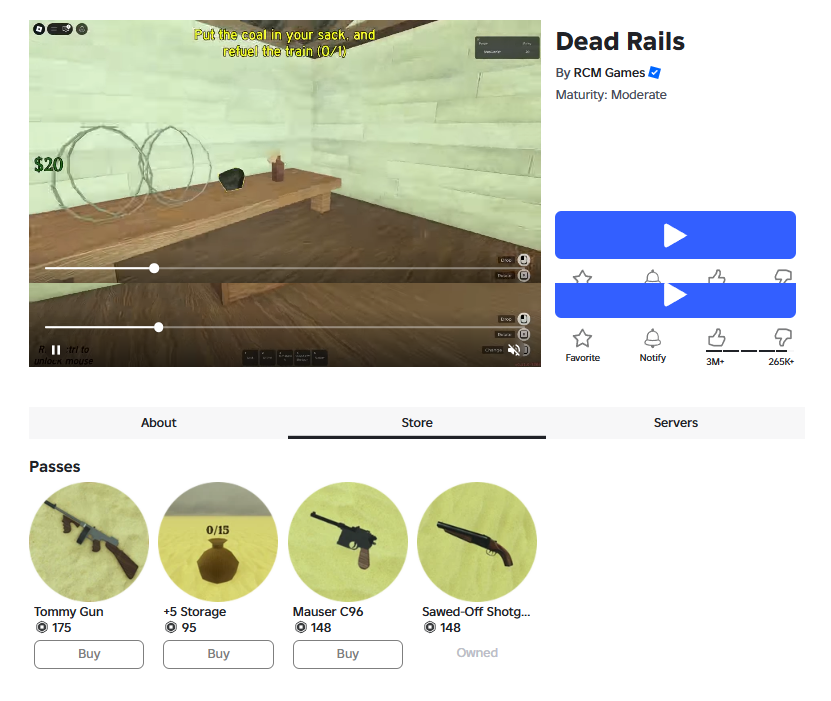The height and width of the screenshot is (701, 831).
Task: Click the like-to-dislike ratio bar
Action: click(x=750, y=351)
